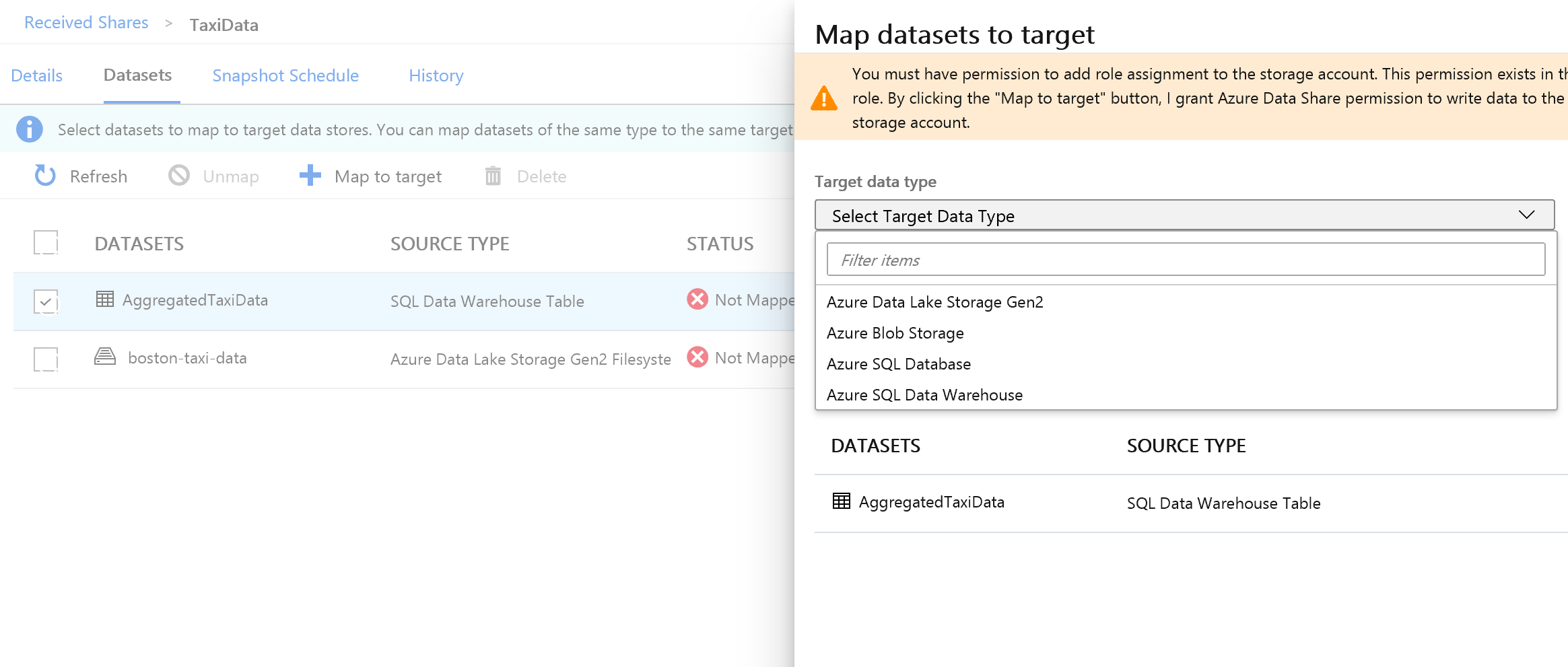The height and width of the screenshot is (667, 1568).
Task: Check the boston-taxi-data row checkbox
Action: [x=46, y=359]
